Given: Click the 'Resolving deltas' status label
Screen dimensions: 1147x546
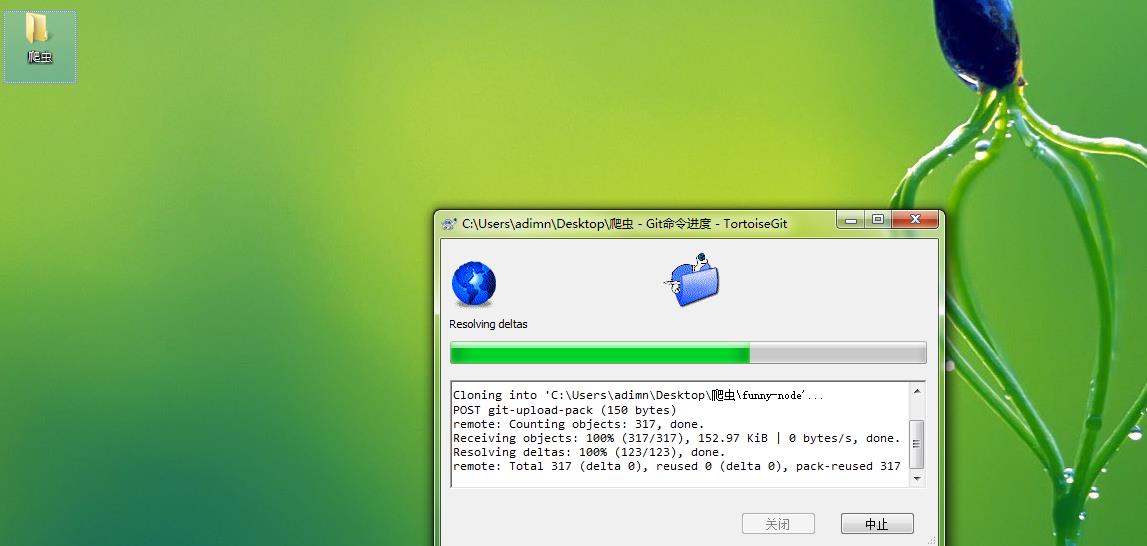Looking at the screenshot, I should pyautogui.click(x=488, y=324).
